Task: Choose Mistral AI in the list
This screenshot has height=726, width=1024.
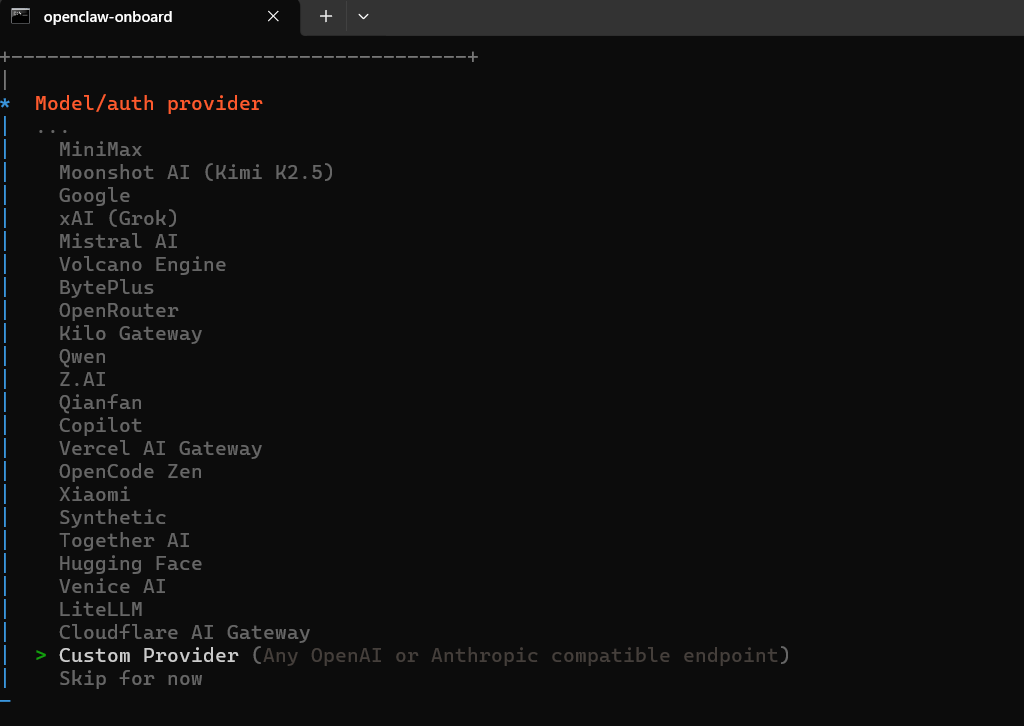Action: 118,242
